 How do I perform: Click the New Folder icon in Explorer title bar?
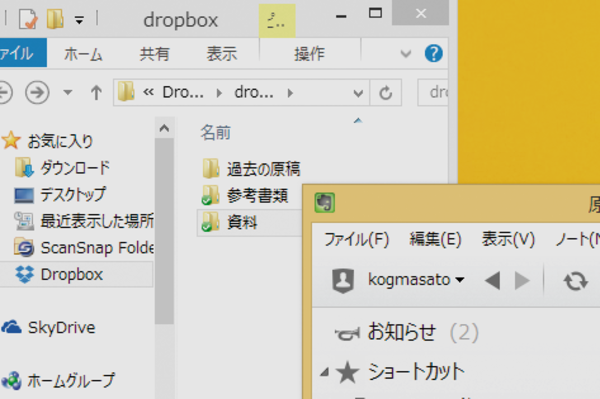pyautogui.click(x=55, y=19)
